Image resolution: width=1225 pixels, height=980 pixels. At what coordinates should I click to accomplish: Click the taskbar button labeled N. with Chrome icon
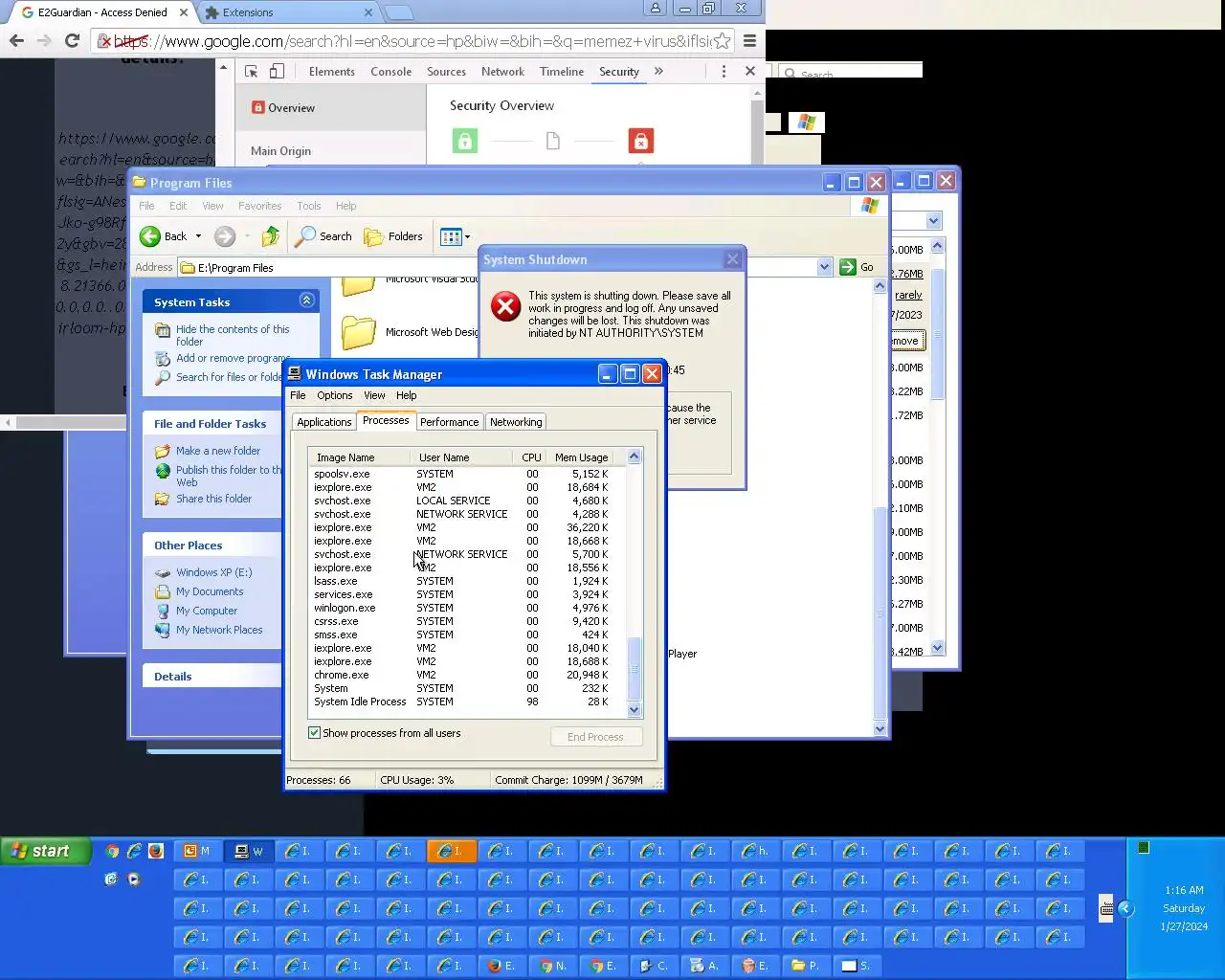pos(553,966)
